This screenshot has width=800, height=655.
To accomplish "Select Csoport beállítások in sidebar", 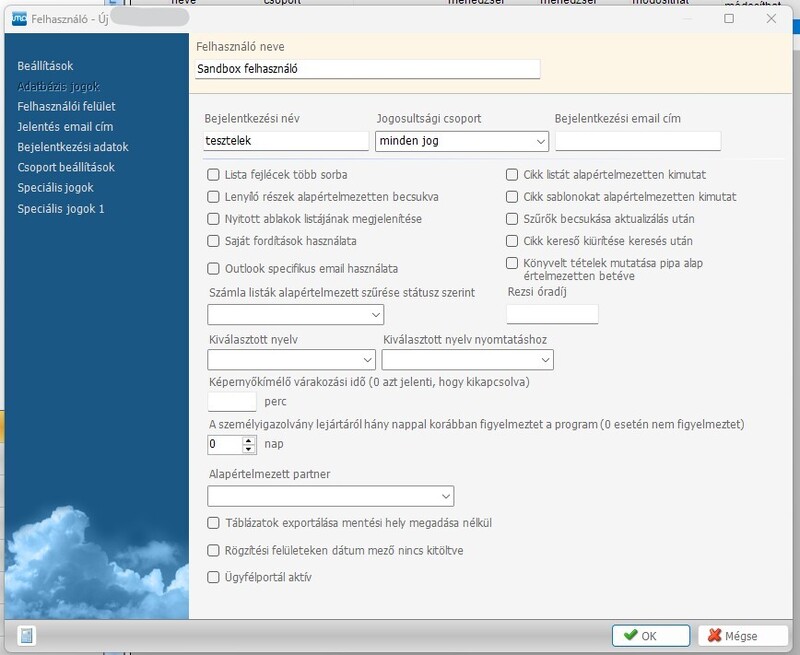I will [x=66, y=168].
